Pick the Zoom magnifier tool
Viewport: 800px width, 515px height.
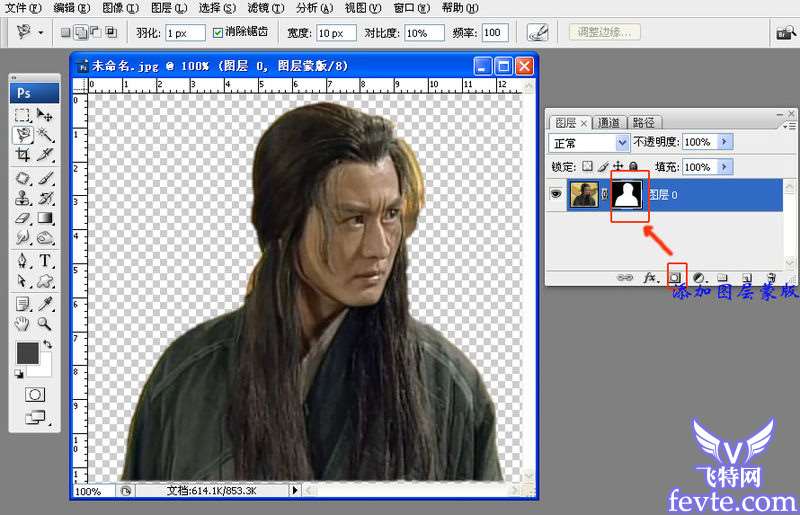coord(45,323)
